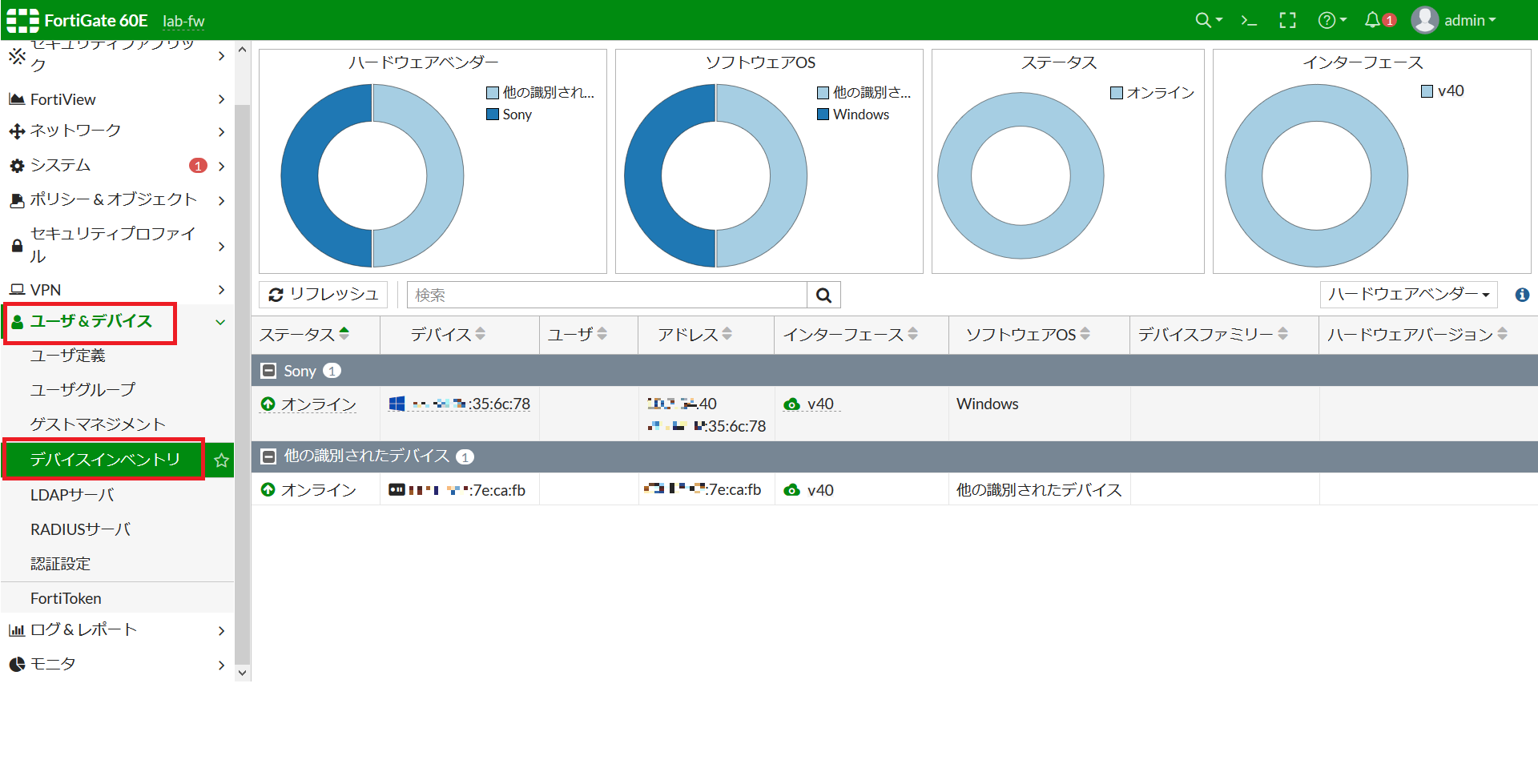Expand the ログ＆レポート menu
This screenshot has width=1538, height=784.
pyautogui.click(x=117, y=630)
